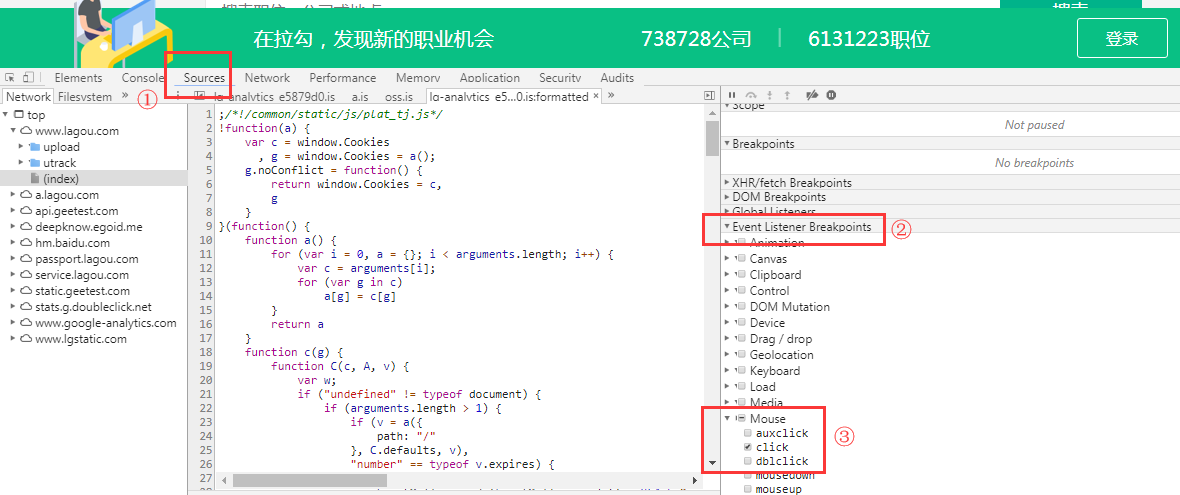The image size is (1180, 495).
Task: Click the horizontal scrollbar right arrow
Action: click(x=695, y=480)
